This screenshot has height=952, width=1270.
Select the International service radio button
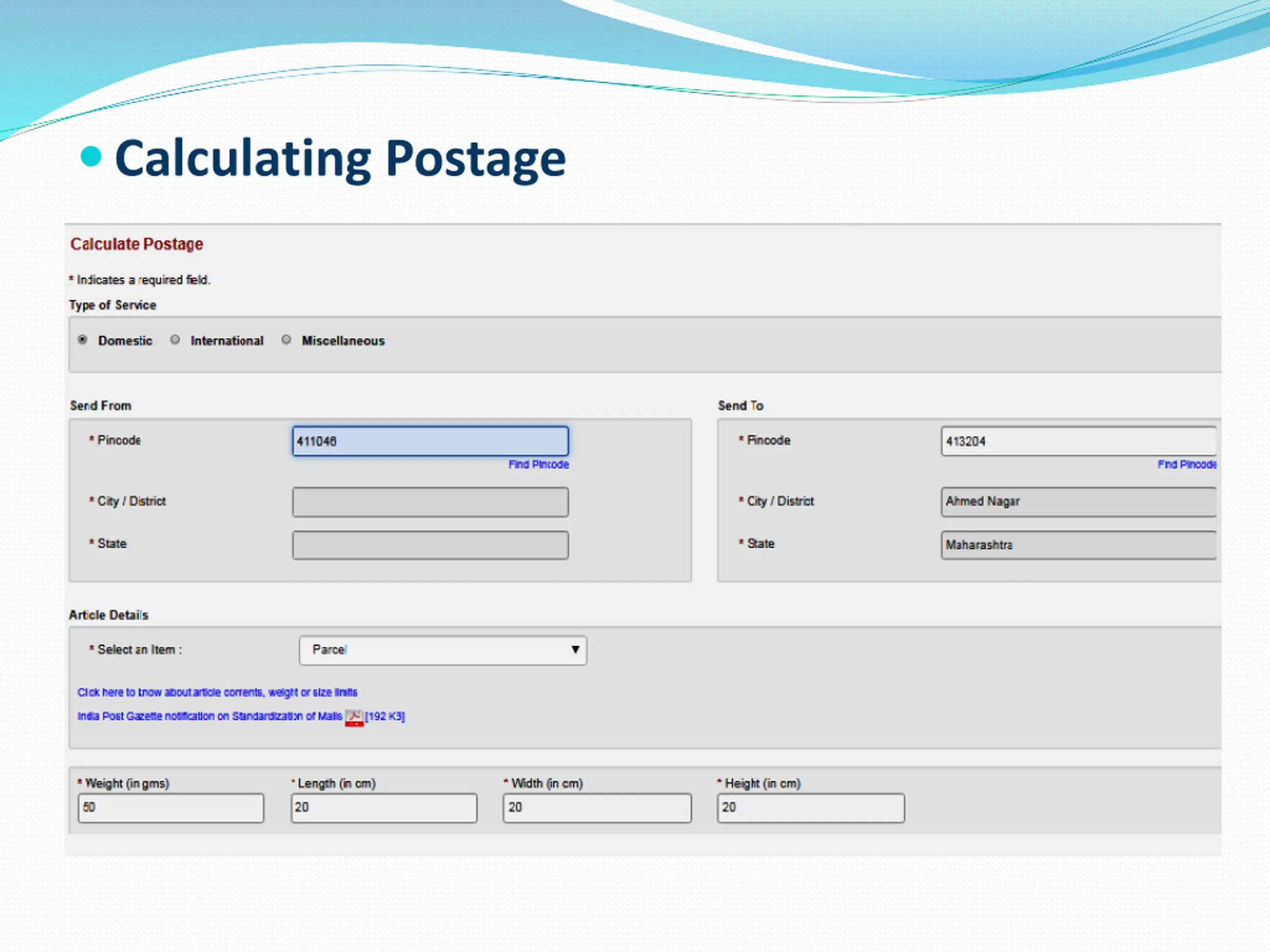pos(175,340)
